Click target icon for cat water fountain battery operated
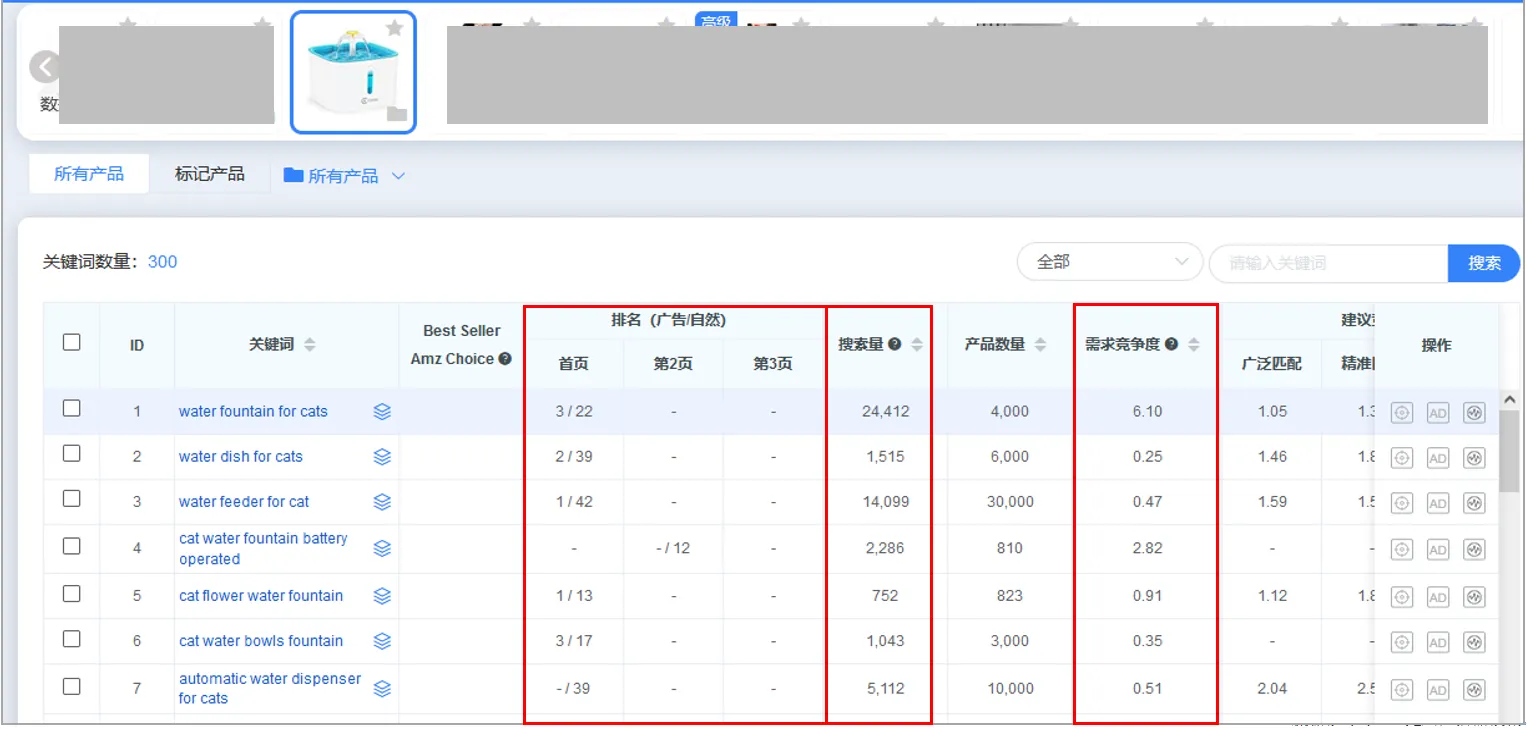This screenshot has height=729, width=1527. [1402, 549]
